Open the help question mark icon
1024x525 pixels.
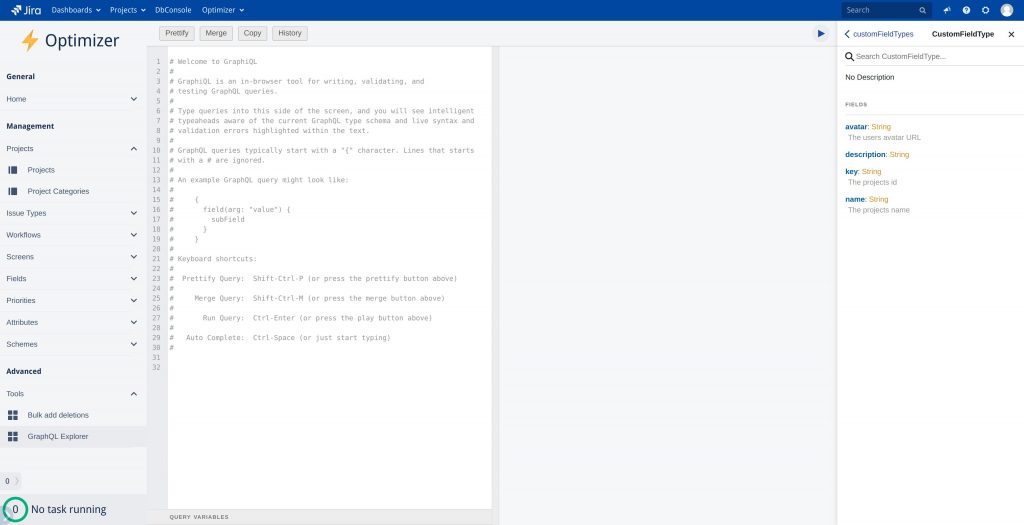[967, 10]
